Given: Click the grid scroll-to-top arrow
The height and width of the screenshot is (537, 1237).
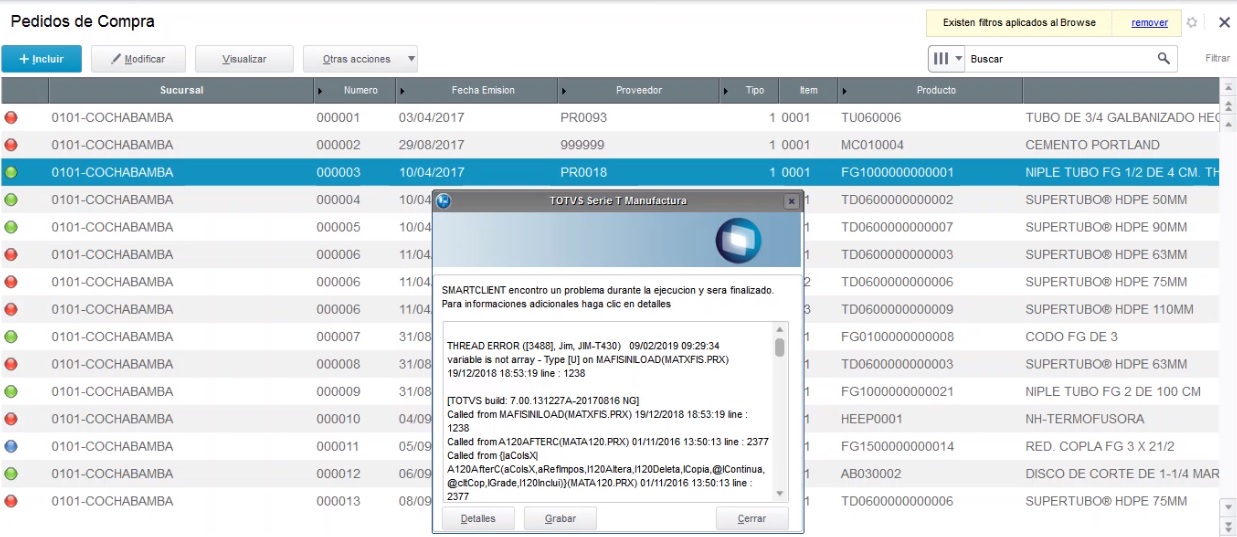Looking at the screenshot, I should [x=1229, y=87].
